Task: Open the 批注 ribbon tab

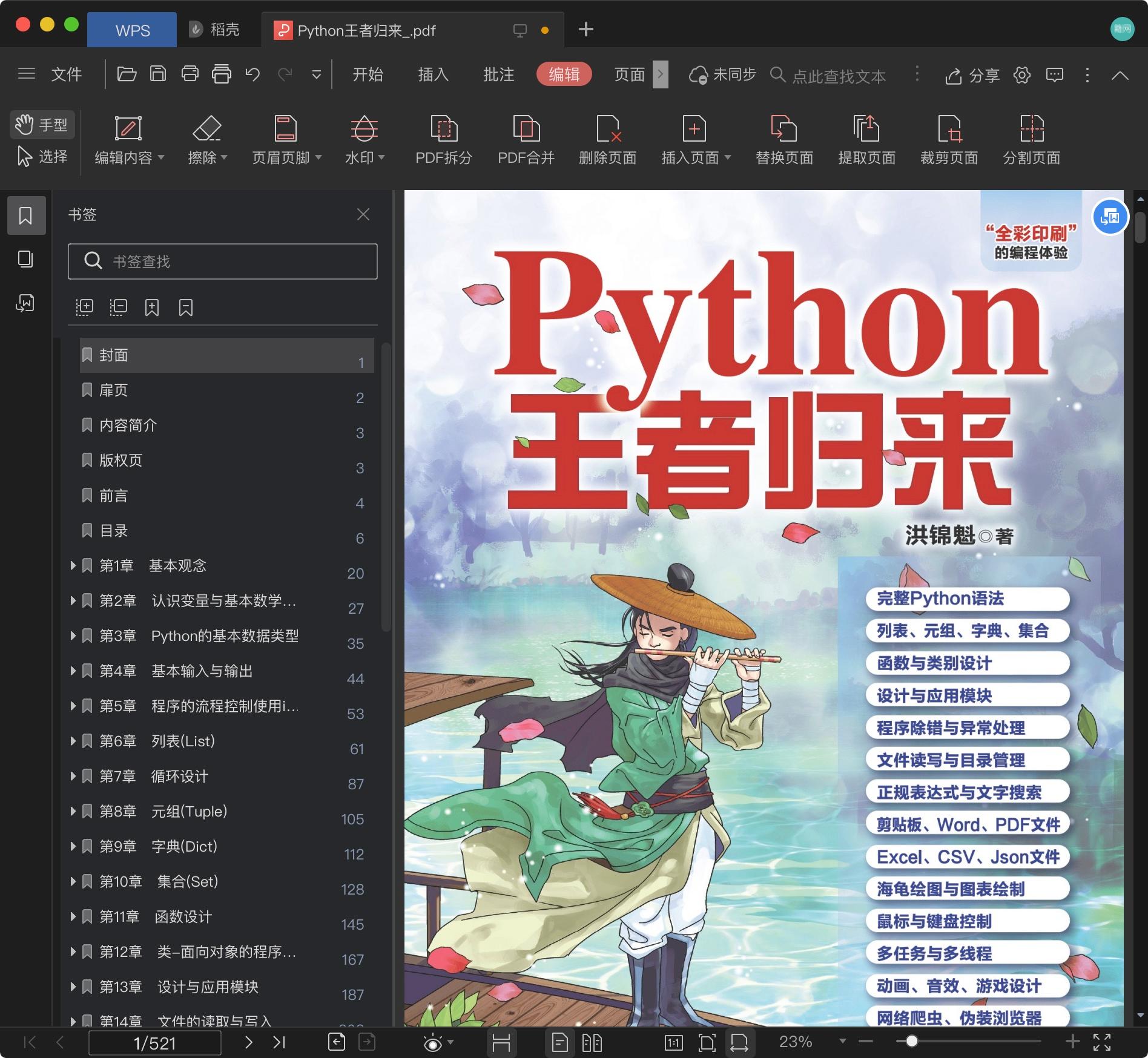Action: 498,74
